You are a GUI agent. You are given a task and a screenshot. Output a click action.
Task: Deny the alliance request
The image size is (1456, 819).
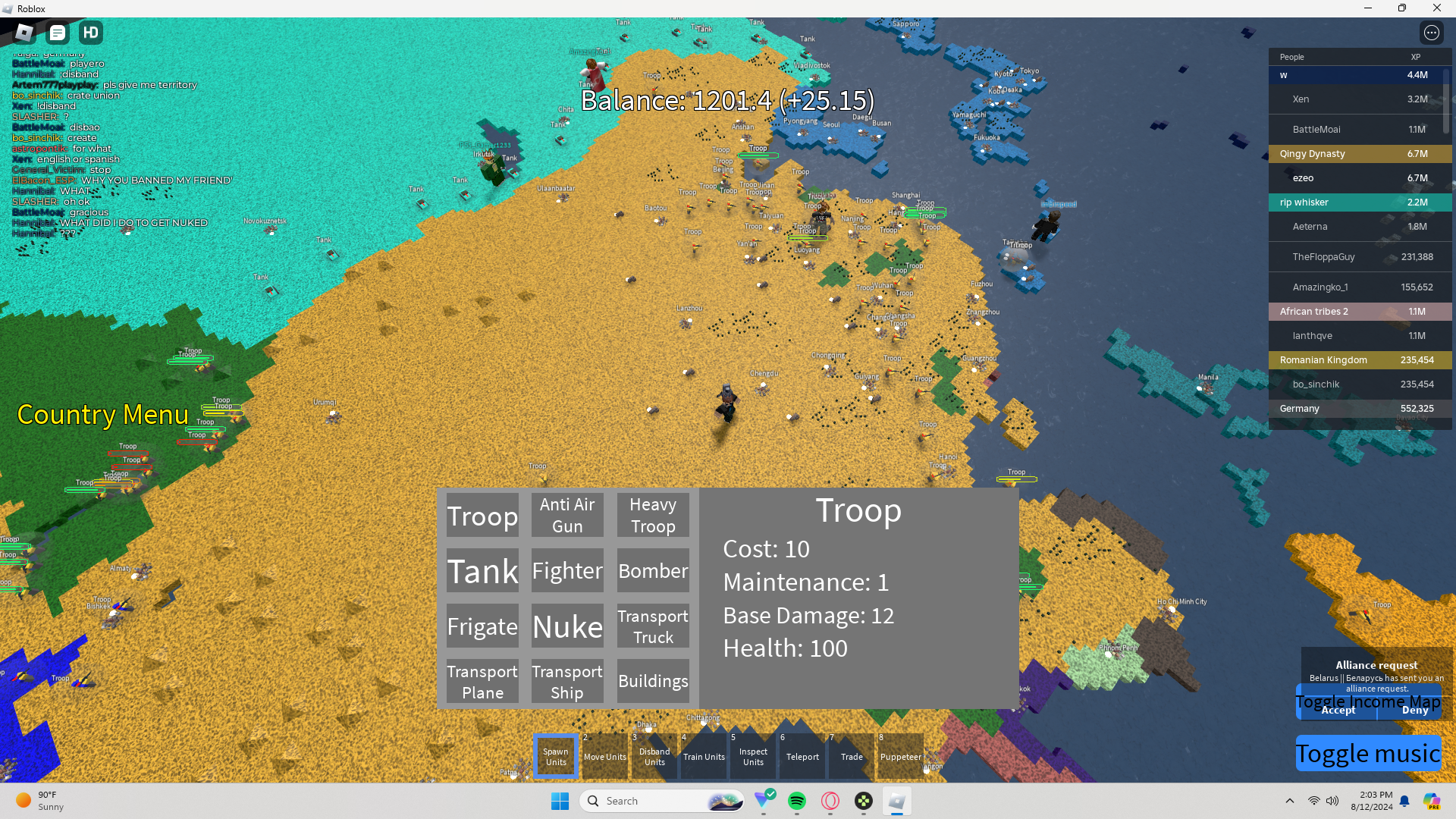(1414, 711)
